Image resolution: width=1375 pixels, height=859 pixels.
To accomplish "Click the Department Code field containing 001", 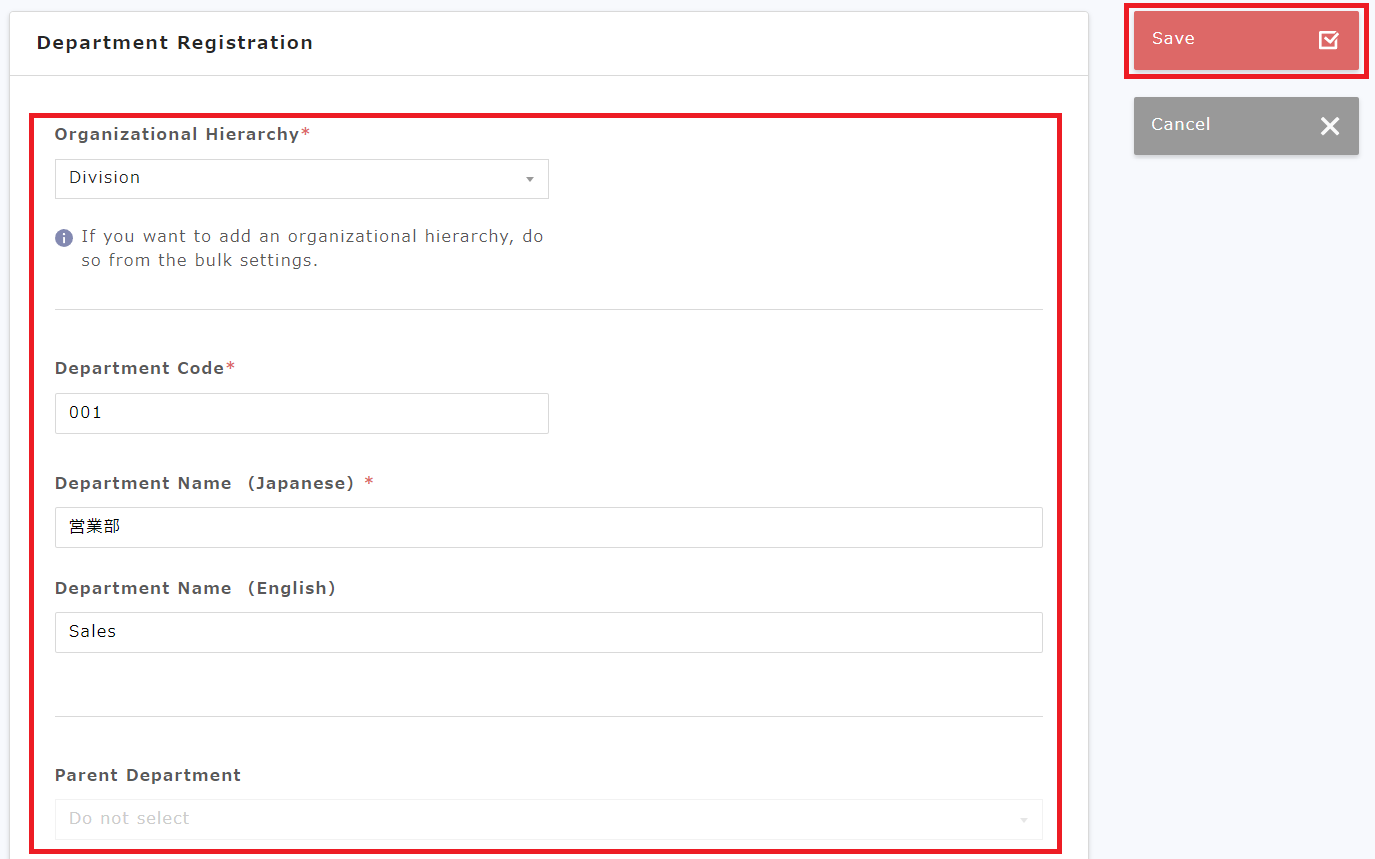I will click(x=302, y=413).
